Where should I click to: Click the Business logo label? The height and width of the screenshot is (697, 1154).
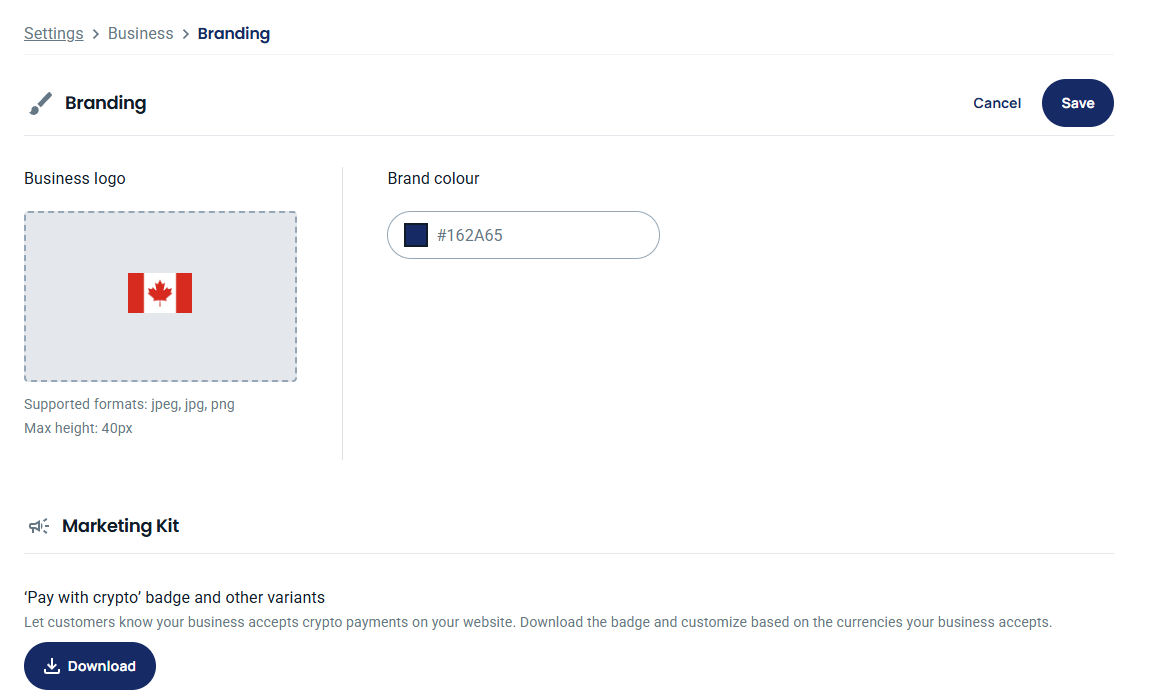coord(75,179)
